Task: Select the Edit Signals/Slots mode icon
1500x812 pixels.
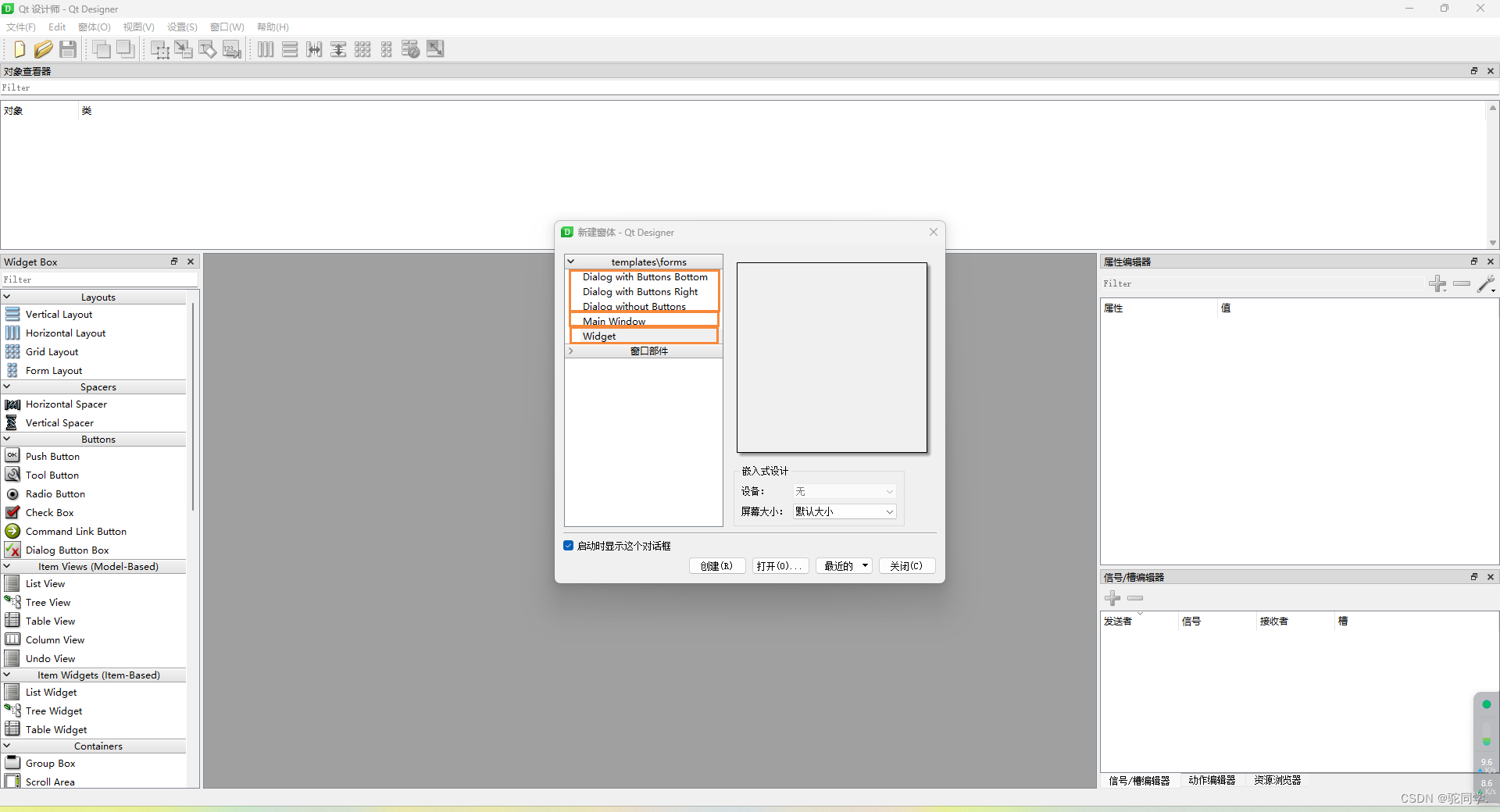Action: point(184,49)
